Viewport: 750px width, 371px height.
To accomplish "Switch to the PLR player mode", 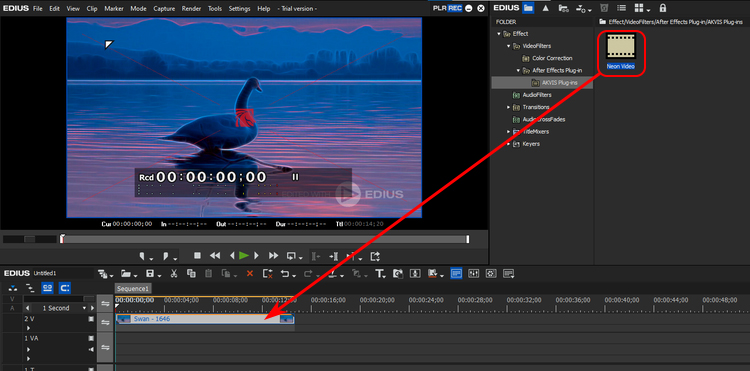I will [440, 8].
